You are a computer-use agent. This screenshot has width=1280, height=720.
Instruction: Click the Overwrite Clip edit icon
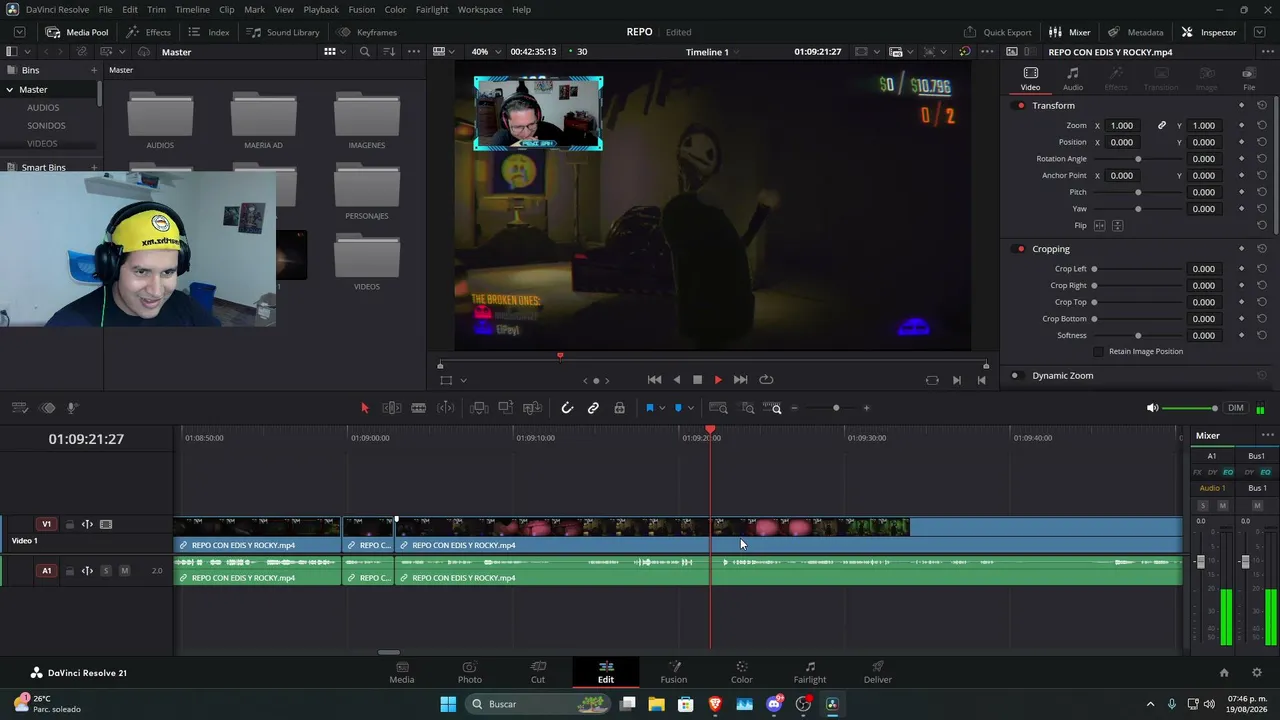click(x=506, y=408)
